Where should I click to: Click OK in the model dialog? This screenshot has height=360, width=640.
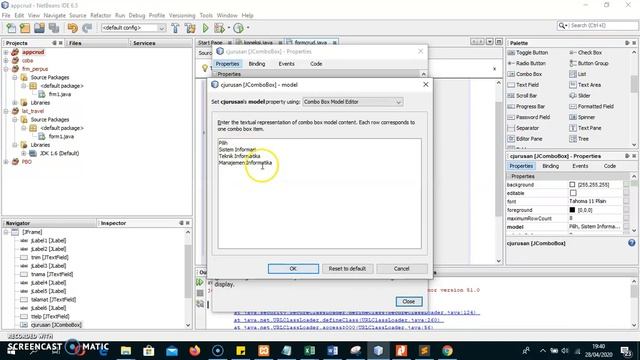coord(293,269)
